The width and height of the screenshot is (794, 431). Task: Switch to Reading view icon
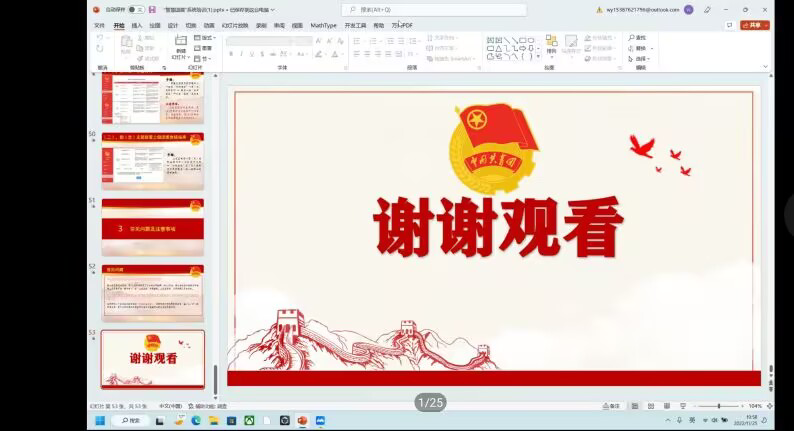667,406
